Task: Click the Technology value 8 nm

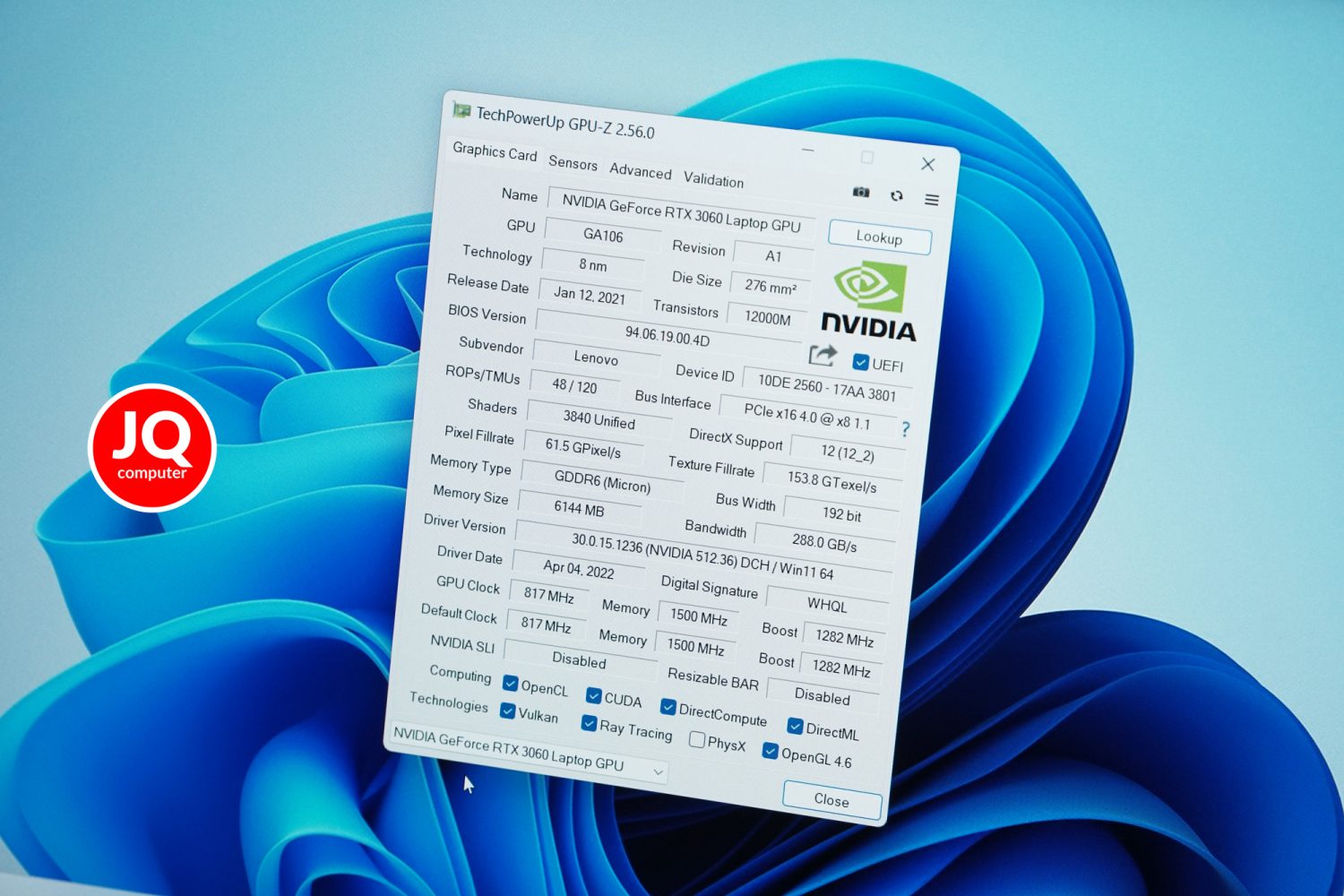Action: click(593, 264)
